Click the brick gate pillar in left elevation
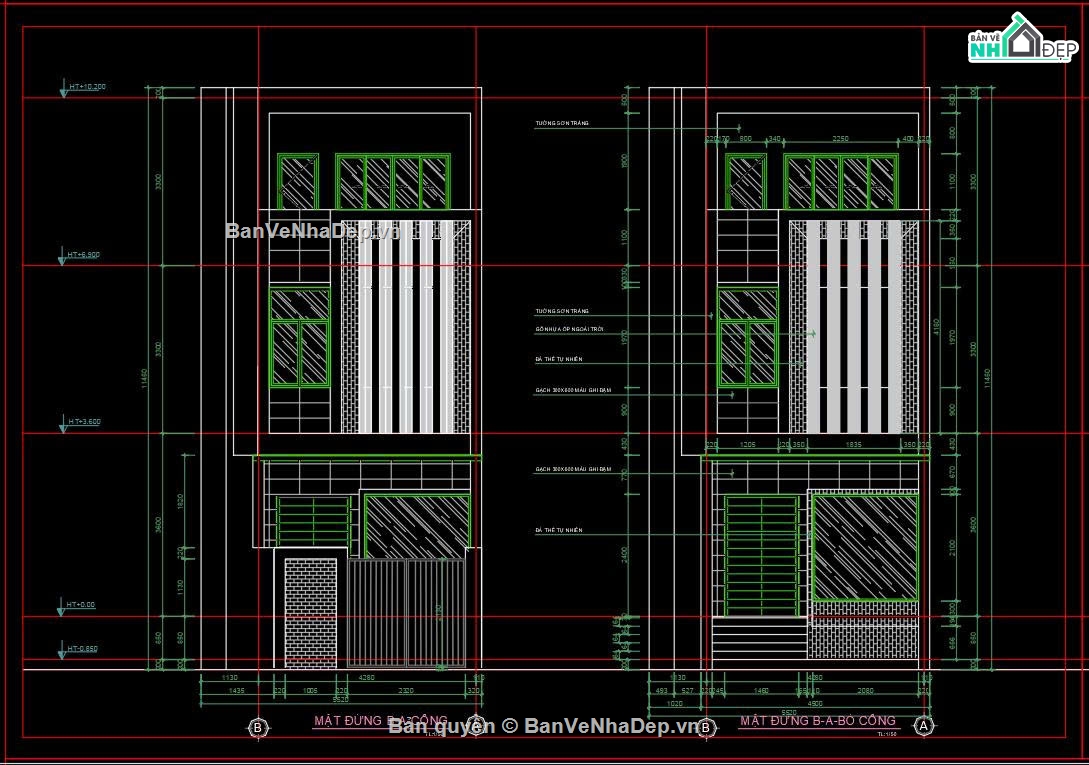This screenshot has width=1089, height=765. (x=311, y=613)
